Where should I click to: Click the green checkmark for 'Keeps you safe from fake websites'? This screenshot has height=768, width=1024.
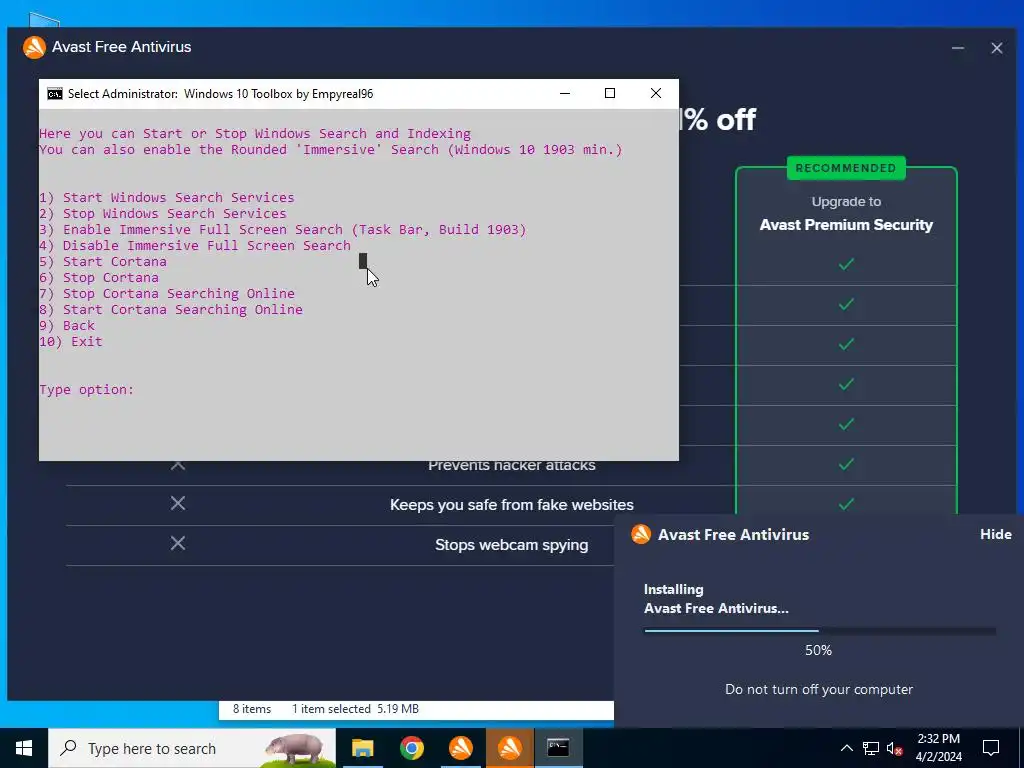coord(846,504)
